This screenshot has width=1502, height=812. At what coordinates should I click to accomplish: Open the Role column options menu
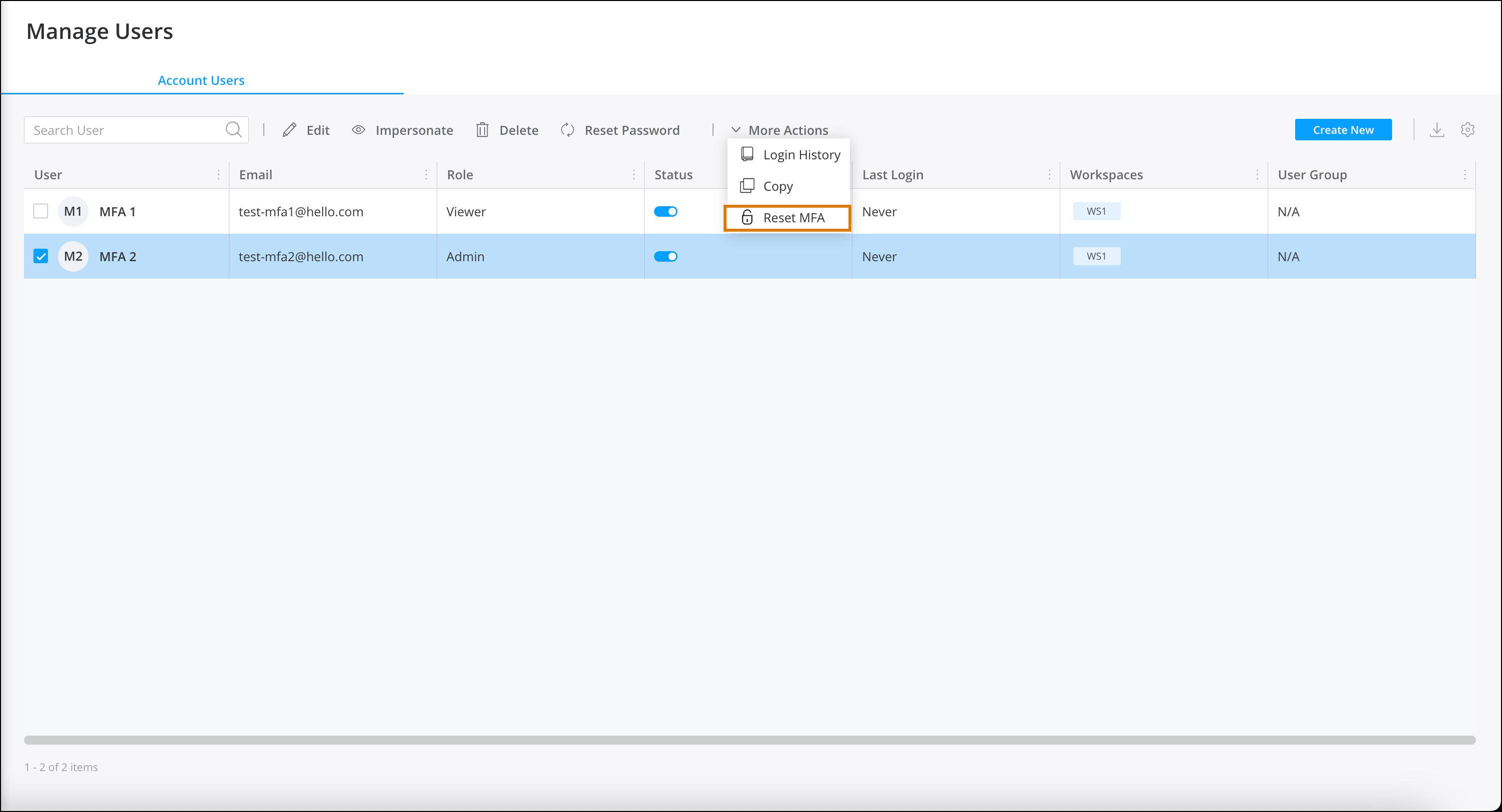pyautogui.click(x=635, y=174)
